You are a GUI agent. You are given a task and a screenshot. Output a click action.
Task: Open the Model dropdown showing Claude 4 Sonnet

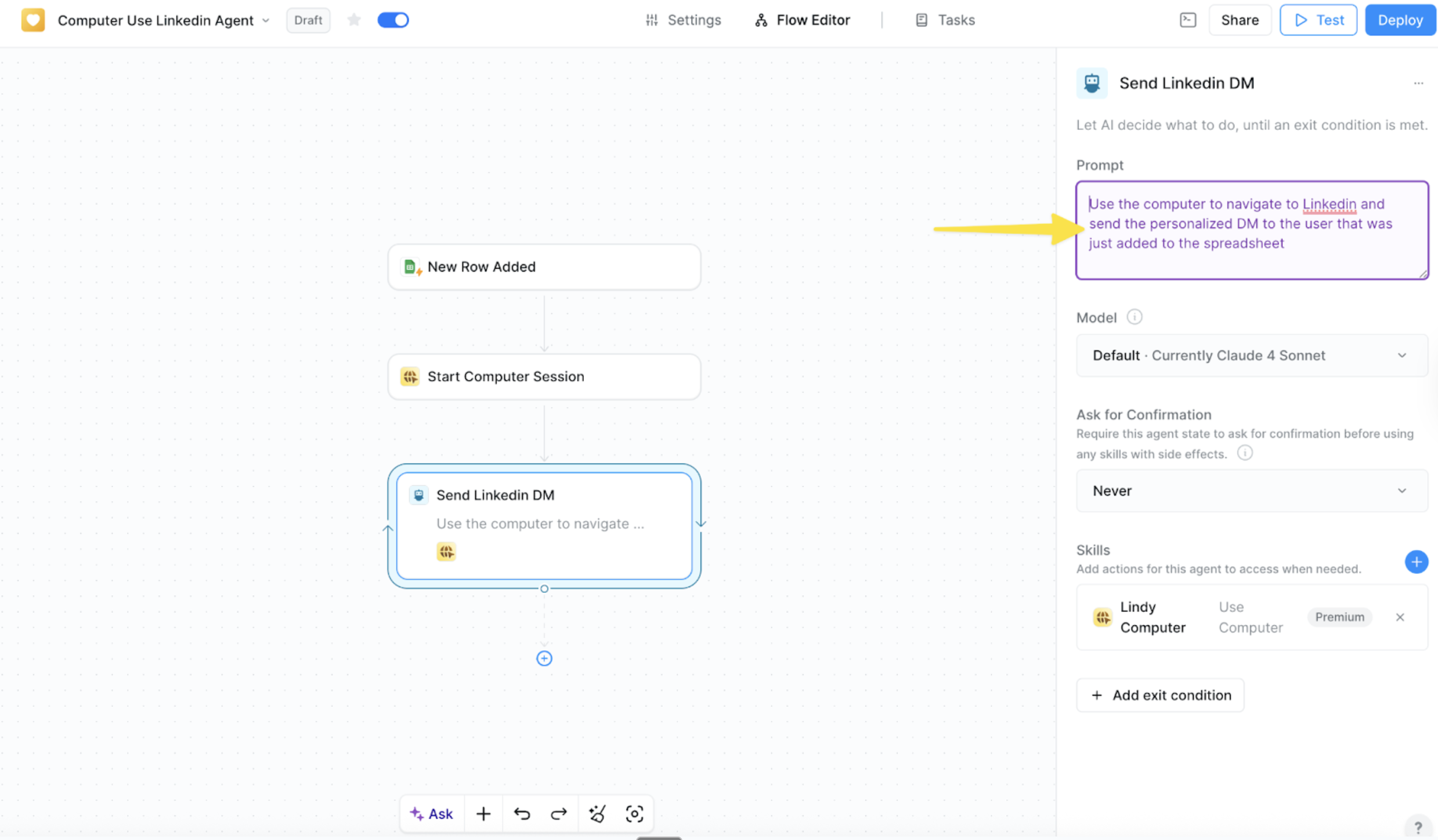click(1251, 355)
